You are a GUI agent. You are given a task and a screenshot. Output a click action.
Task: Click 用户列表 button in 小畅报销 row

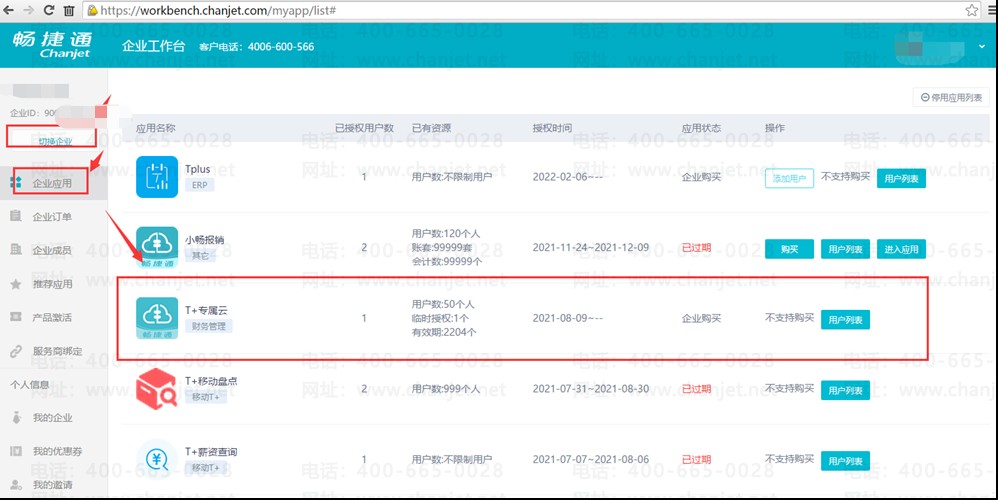[845, 249]
